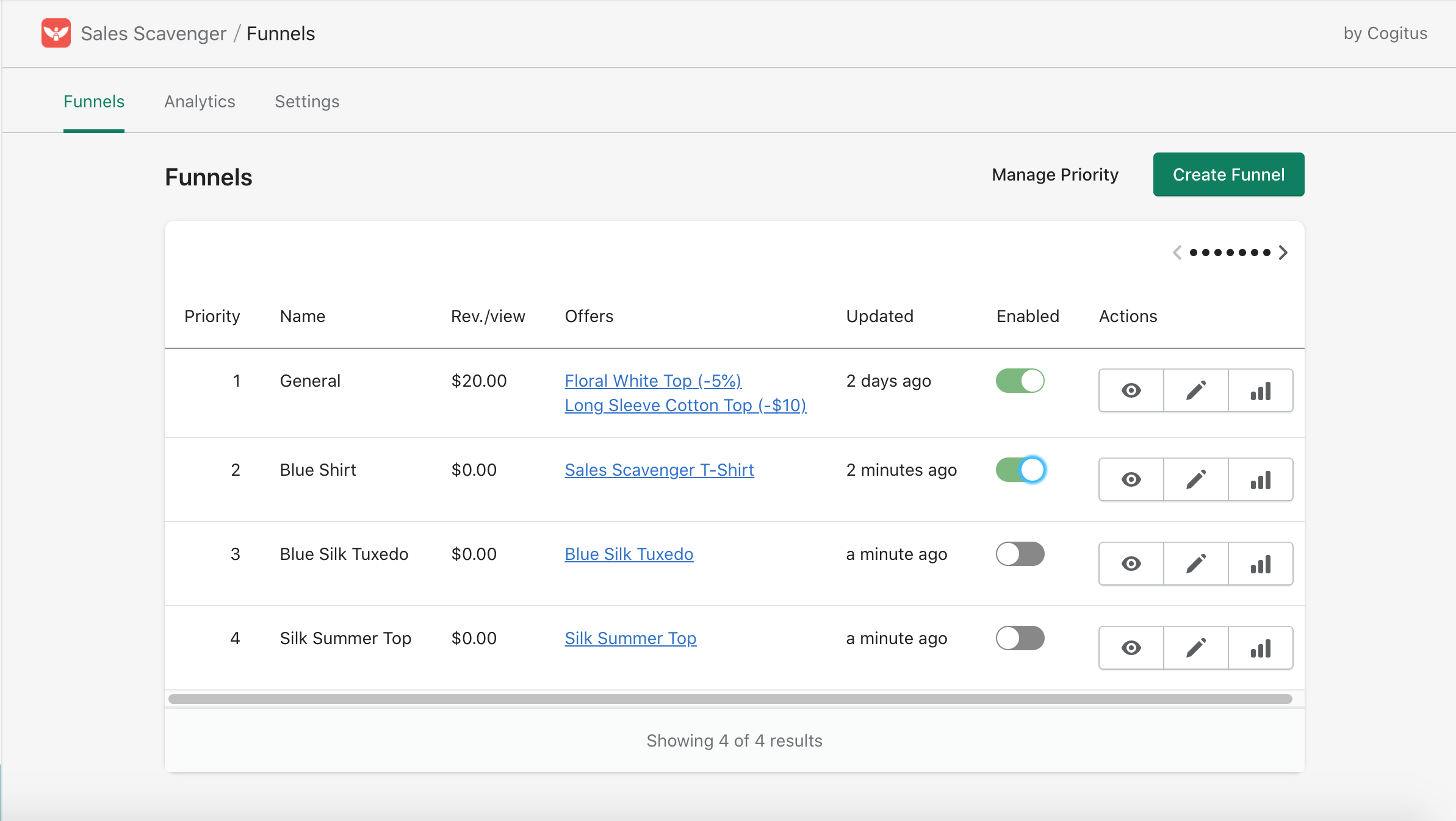Click Sales Scavenger breadcrumb in header
The height and width of the screenshot is (821, 1456).
(153, 34)
